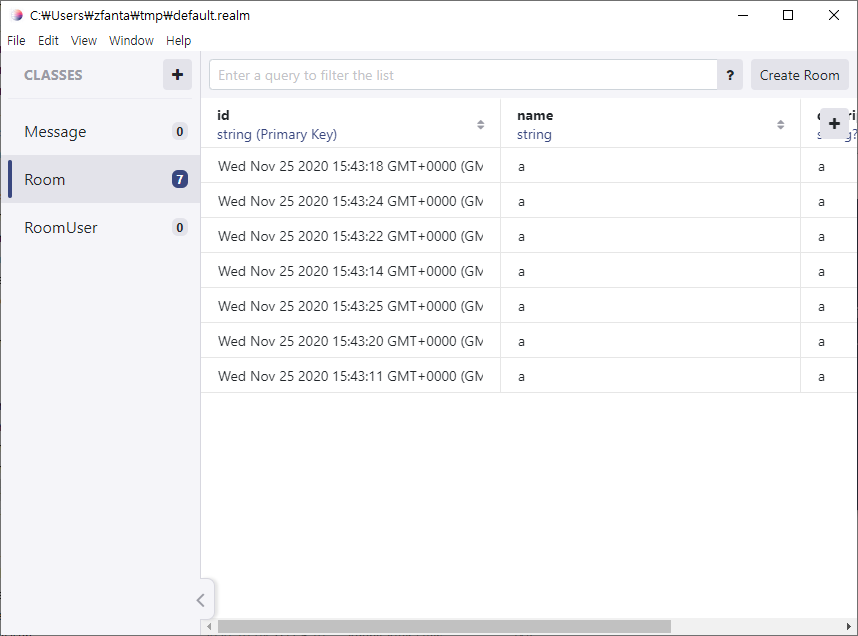This screenshot has width=858, height=636.
Task: Add a new class with plus icon
Action: coord(177,75)
